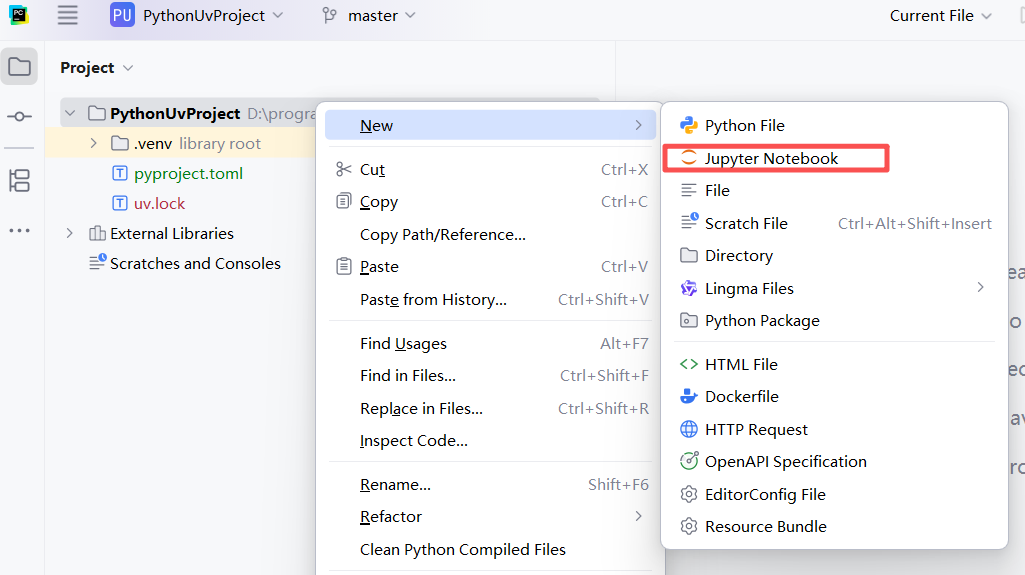1025x575 pixels.
Task: Click the Paste clipboard icon
Action: pos(344,266)
